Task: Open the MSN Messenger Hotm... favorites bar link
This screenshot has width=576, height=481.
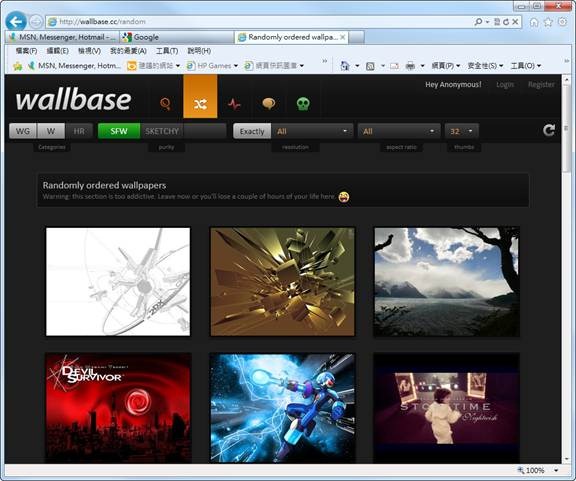Action: pos(75,66)
